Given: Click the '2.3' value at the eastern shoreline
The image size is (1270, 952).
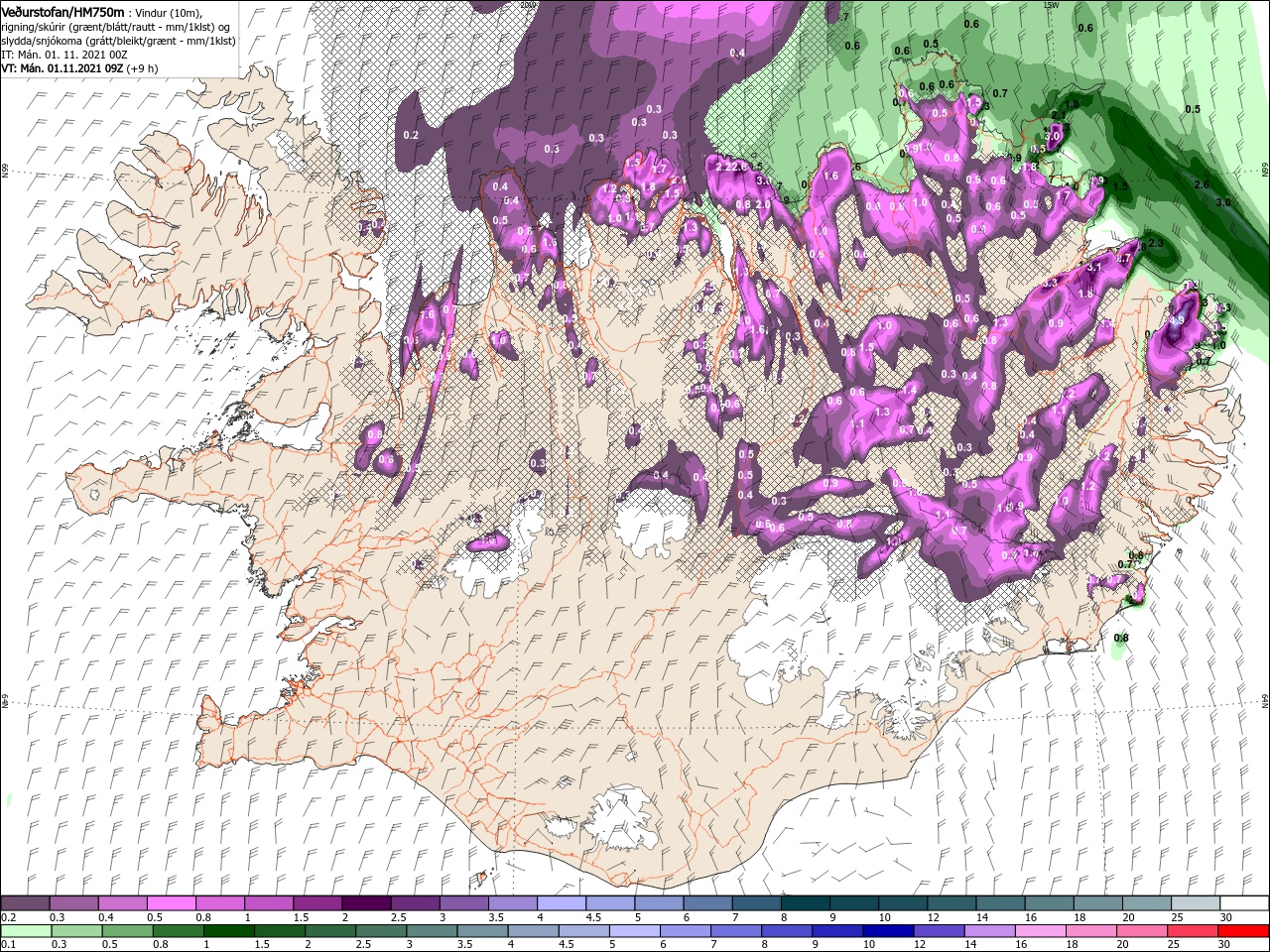Looking at the screenshot, I should click(1156, 243).
